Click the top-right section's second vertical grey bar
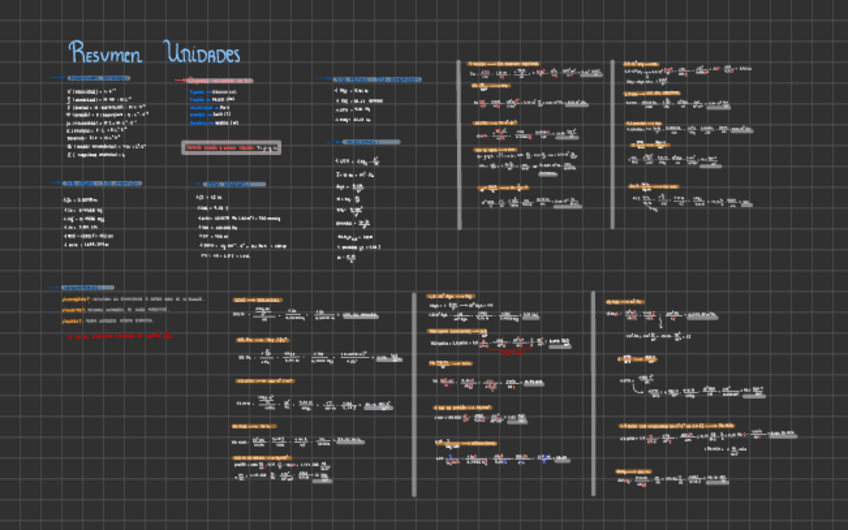The width and height of the screenshot is (848, 530). [612, 144]
